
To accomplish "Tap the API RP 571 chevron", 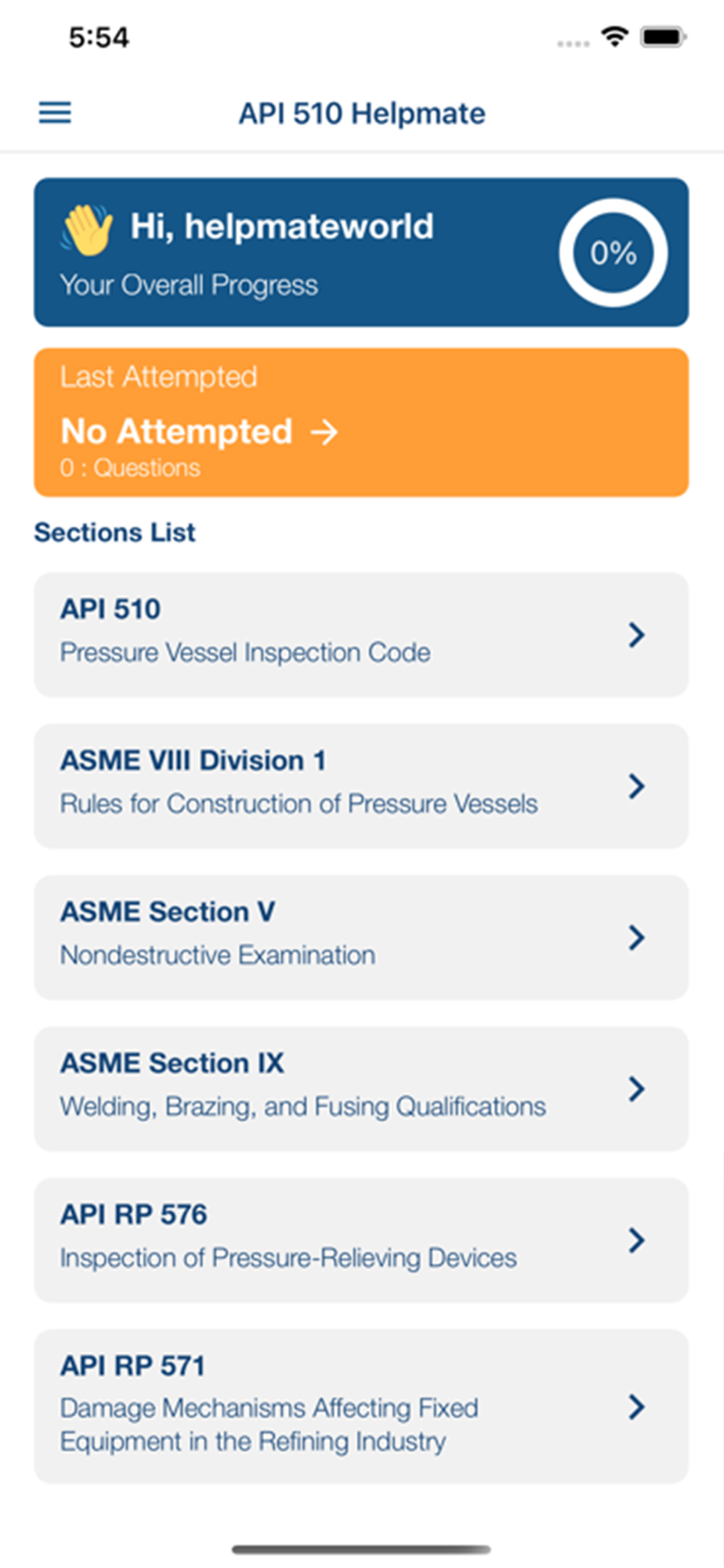I will pos(636,1406).
